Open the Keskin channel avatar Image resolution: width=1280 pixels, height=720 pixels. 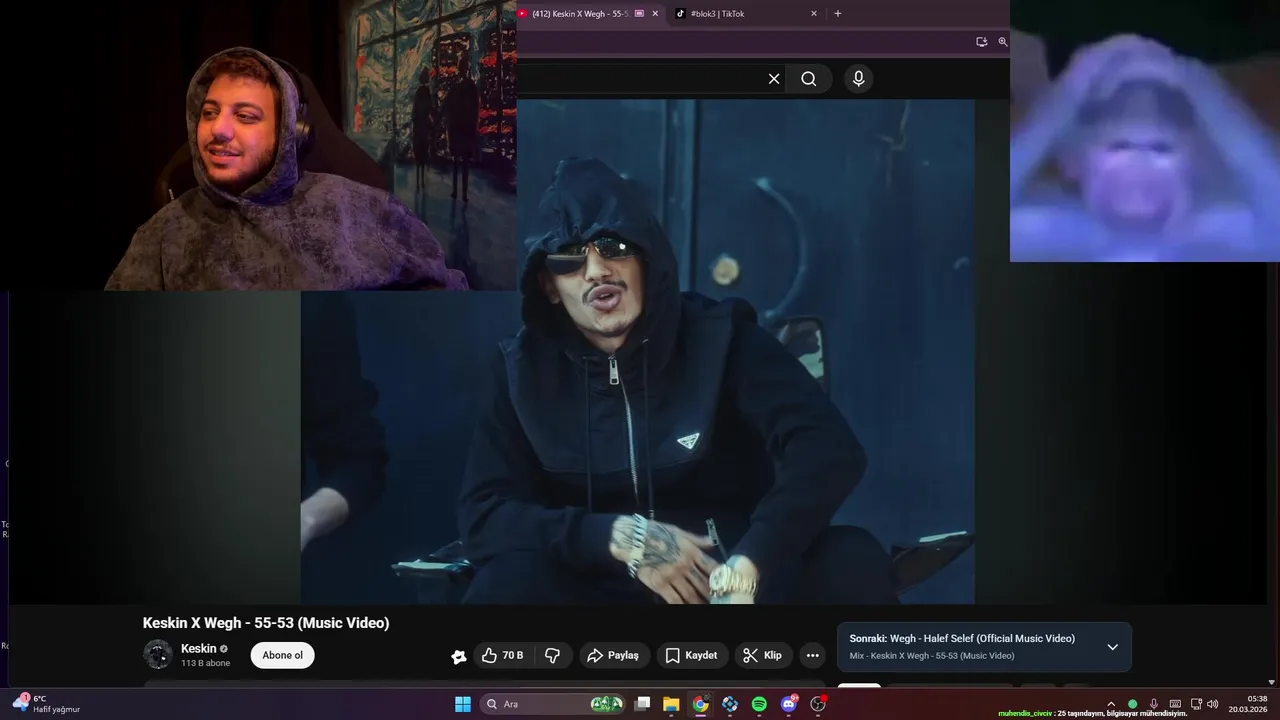[158, 655]
